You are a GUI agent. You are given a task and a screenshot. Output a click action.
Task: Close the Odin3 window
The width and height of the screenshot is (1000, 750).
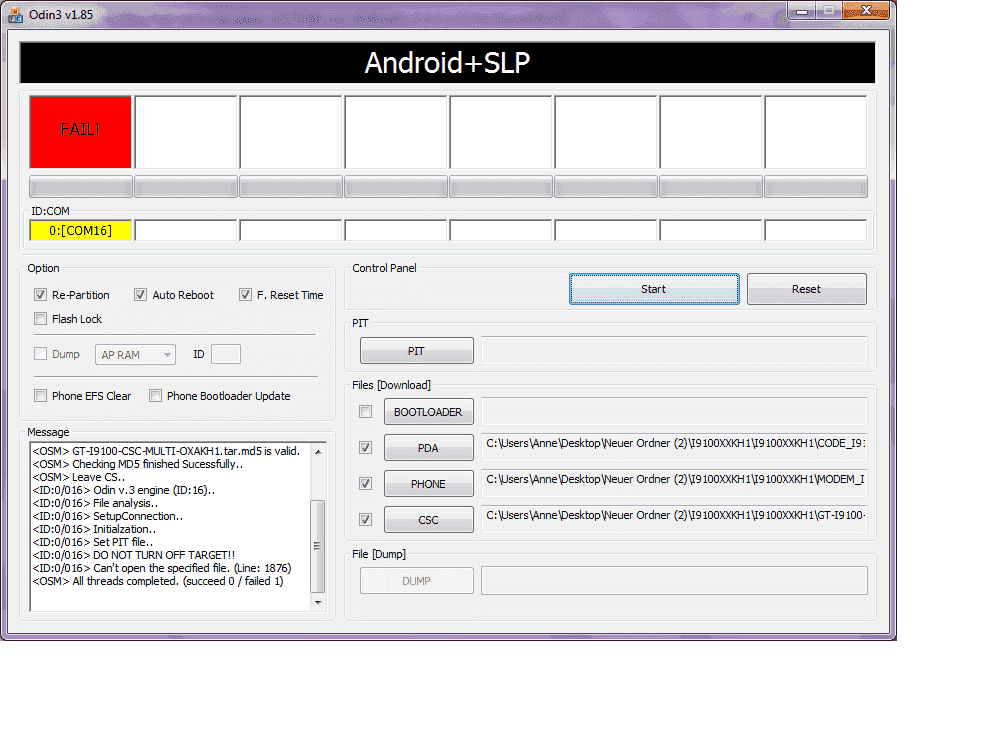tap(865, 11)
